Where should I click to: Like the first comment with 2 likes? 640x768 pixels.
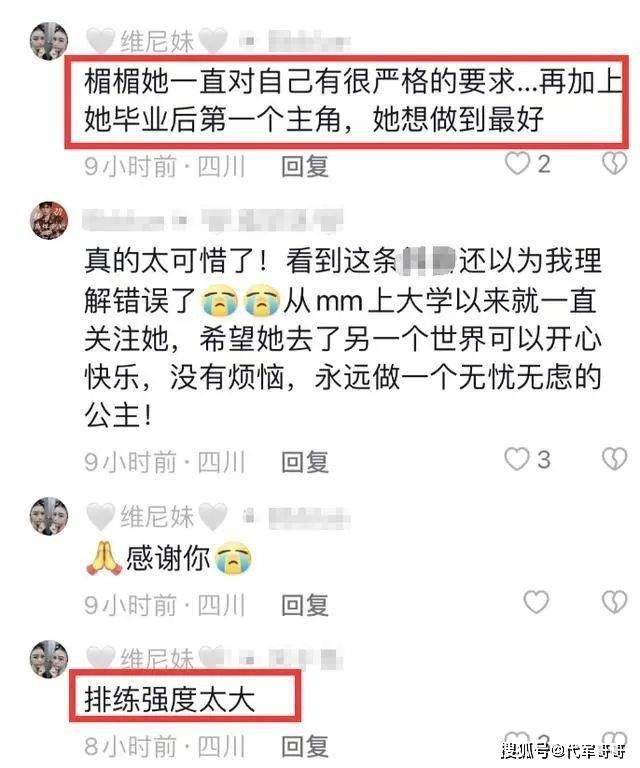tap(518, 163)
